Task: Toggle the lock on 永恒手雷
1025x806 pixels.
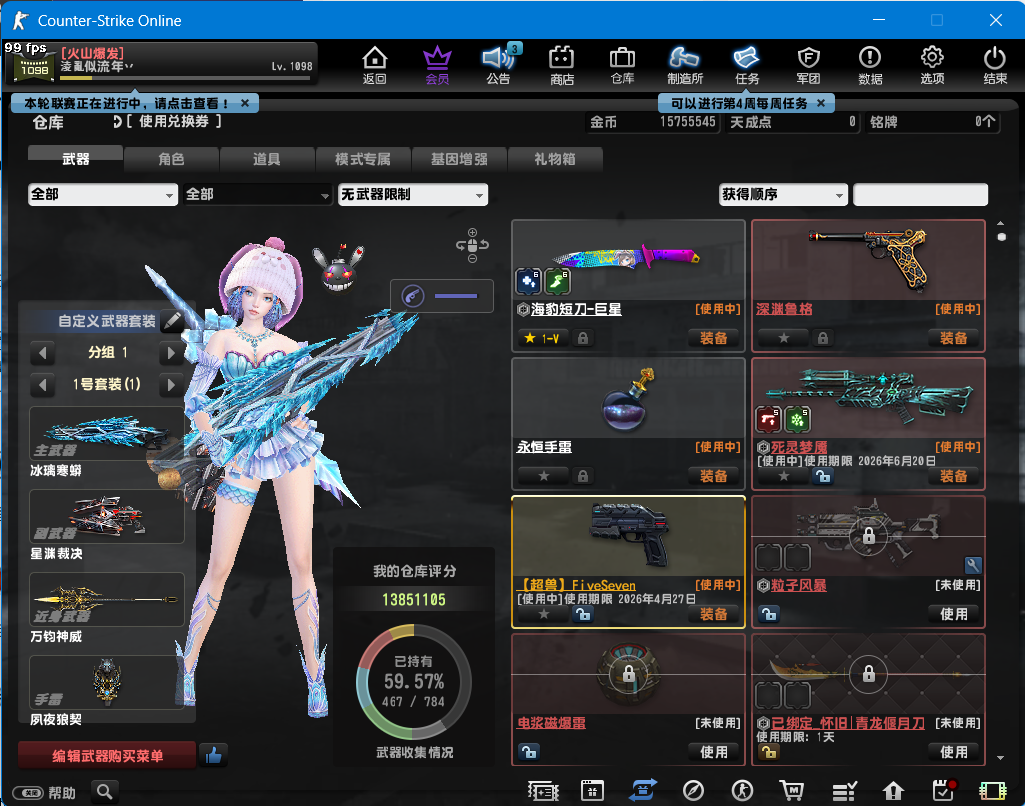Action: pyautogui.click(x=582, y=476)
